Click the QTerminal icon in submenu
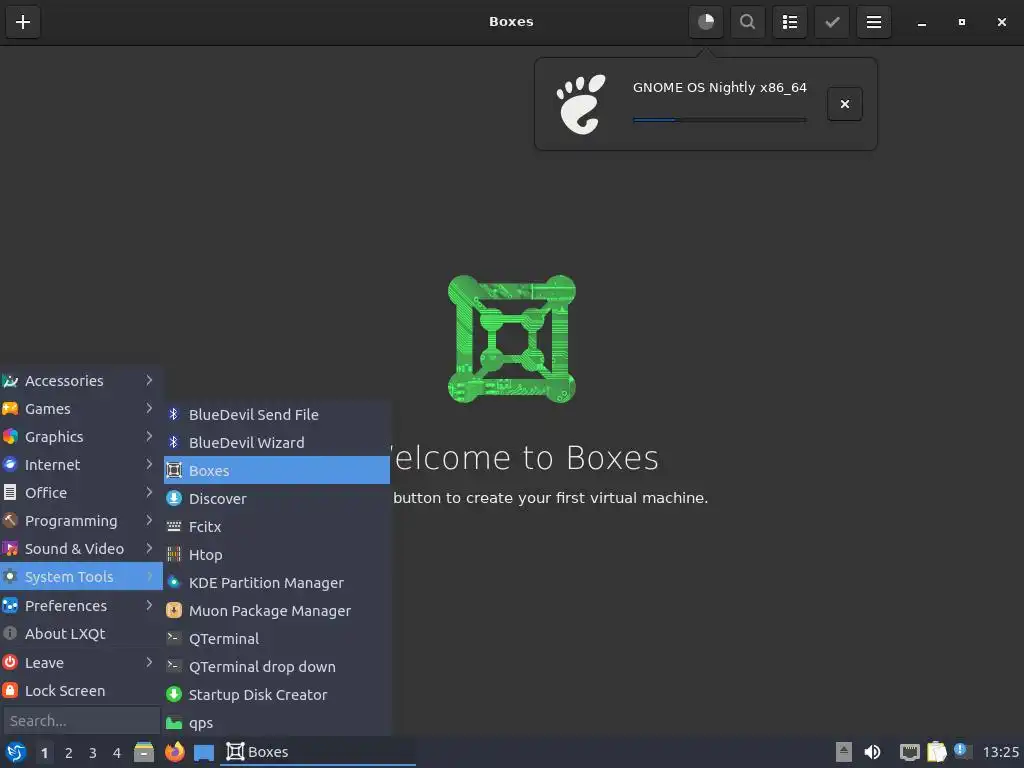 174,638
